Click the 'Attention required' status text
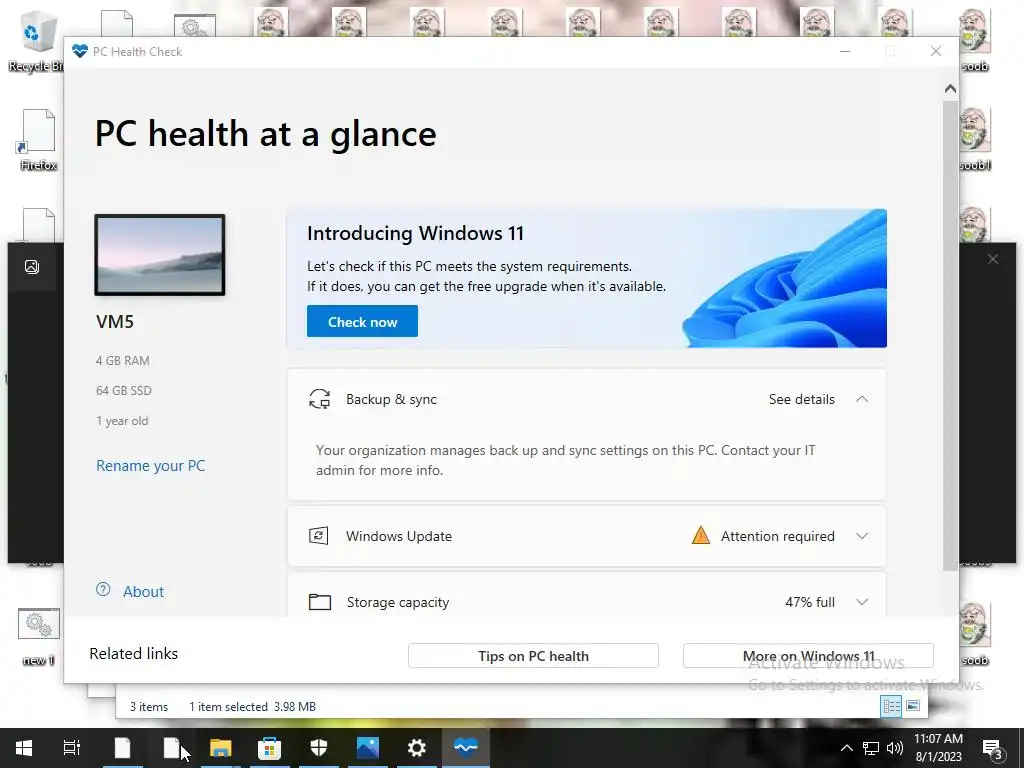Viewport: 1024px width, 768px height. tap(777, 536)
